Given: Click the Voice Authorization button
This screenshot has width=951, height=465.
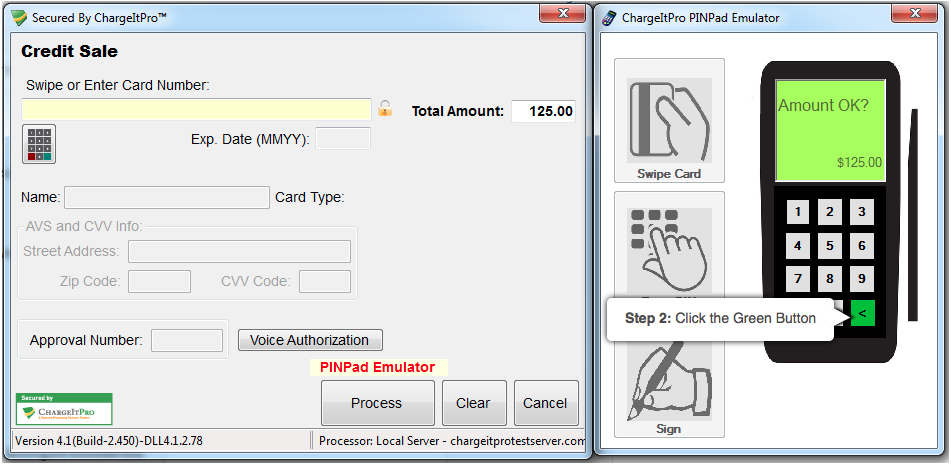Looking at the screenshot, I should (310, 340).
